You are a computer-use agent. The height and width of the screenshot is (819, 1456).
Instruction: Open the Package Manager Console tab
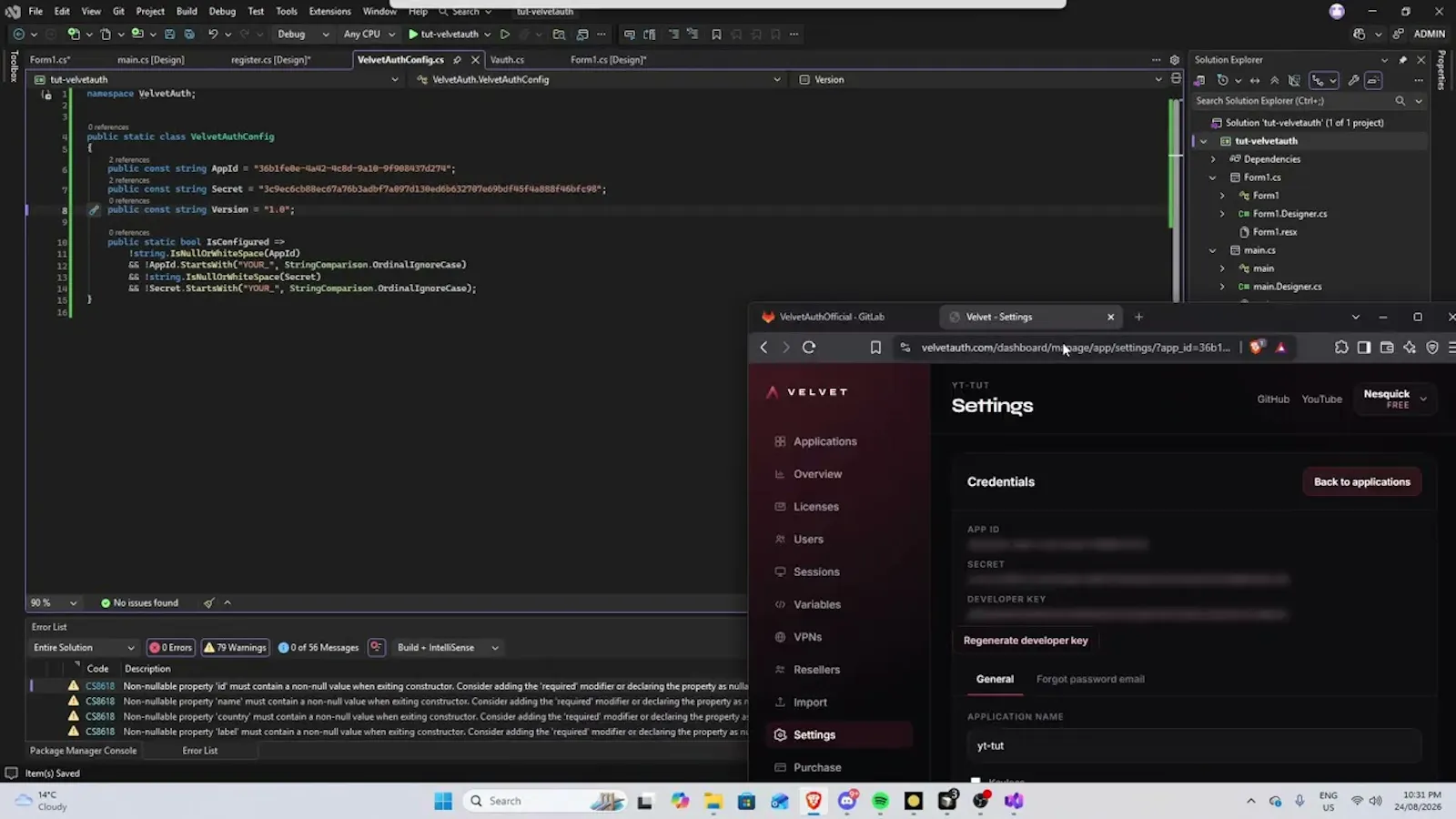click(x=83, y=751)
